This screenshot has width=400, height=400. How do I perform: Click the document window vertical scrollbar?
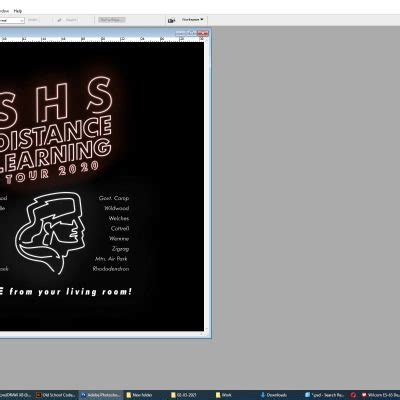206,184
